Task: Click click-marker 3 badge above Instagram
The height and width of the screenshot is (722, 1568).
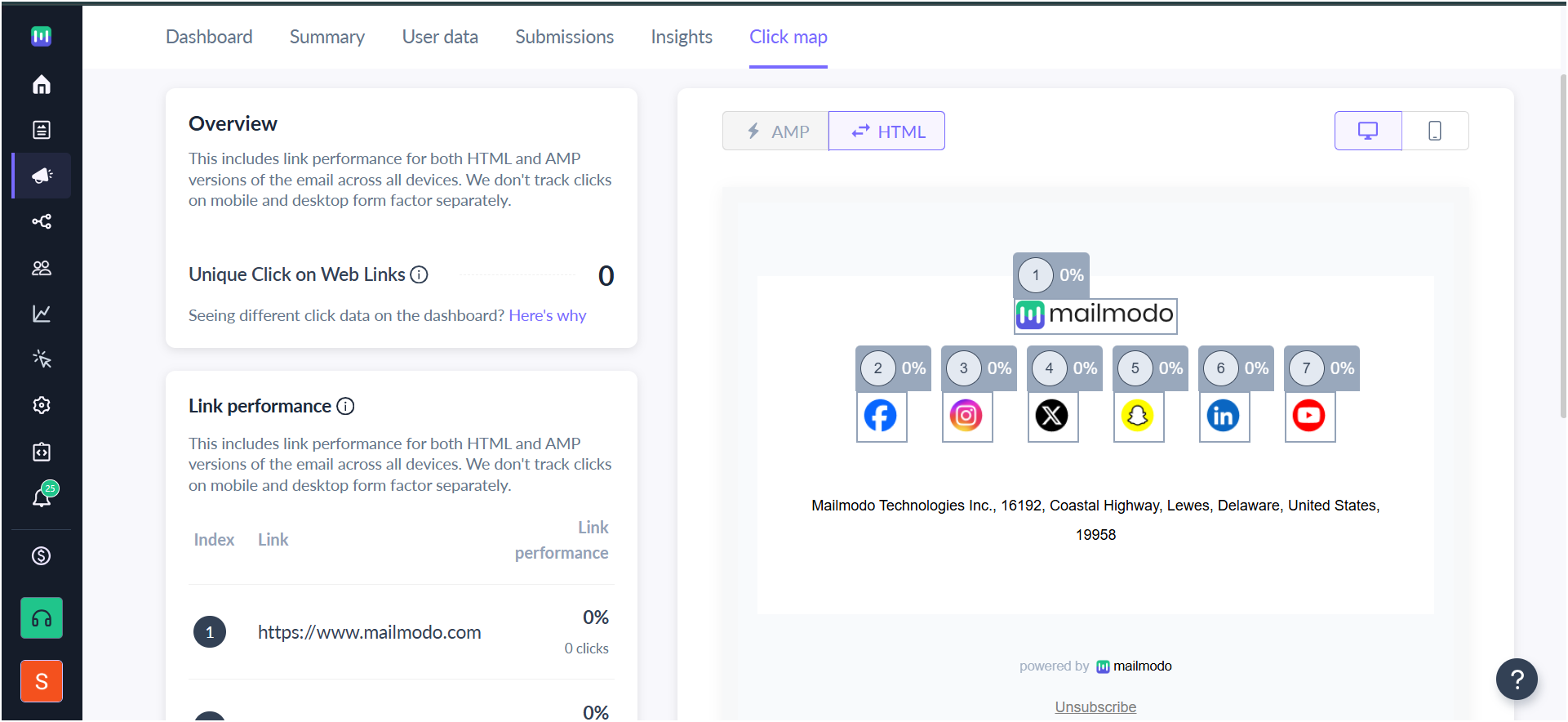Action: tap(979, 368)
